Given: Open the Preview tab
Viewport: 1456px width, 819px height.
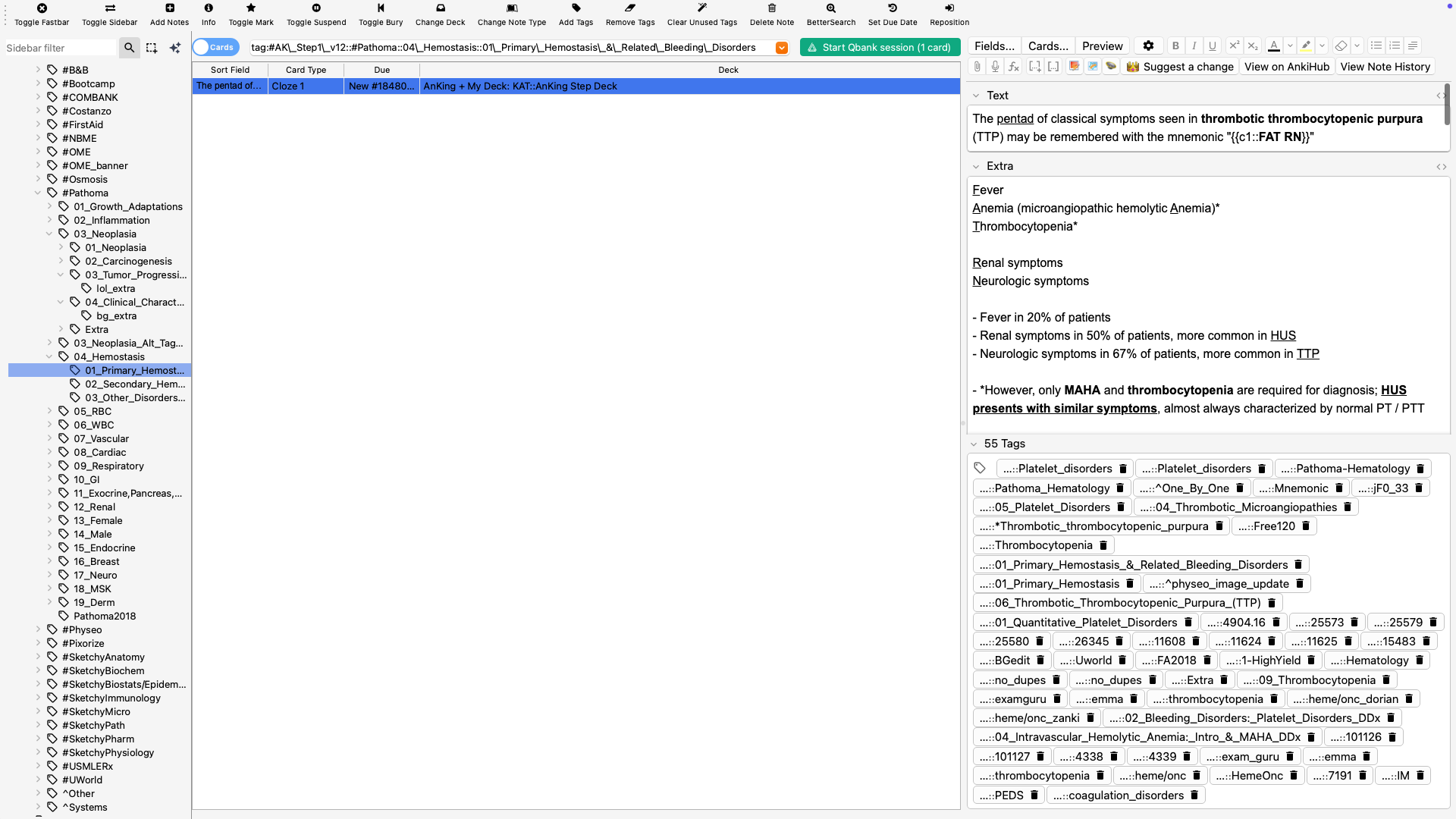Looking at the screenshot, I should coord(1102,46).
